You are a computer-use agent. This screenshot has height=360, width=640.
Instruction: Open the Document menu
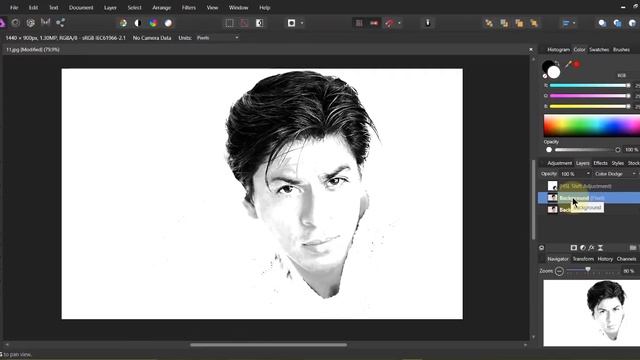click(x=81, y=7)
